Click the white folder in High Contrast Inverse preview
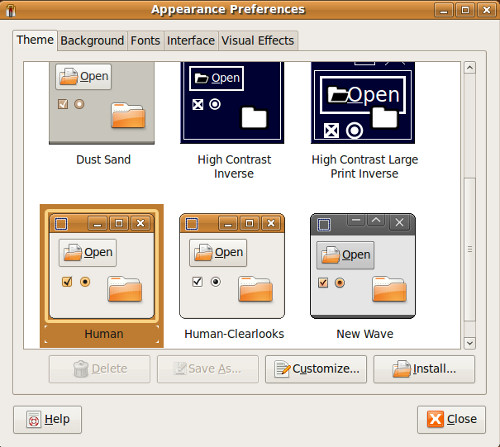This screenshot has height=447, width=500. point(254,117)
